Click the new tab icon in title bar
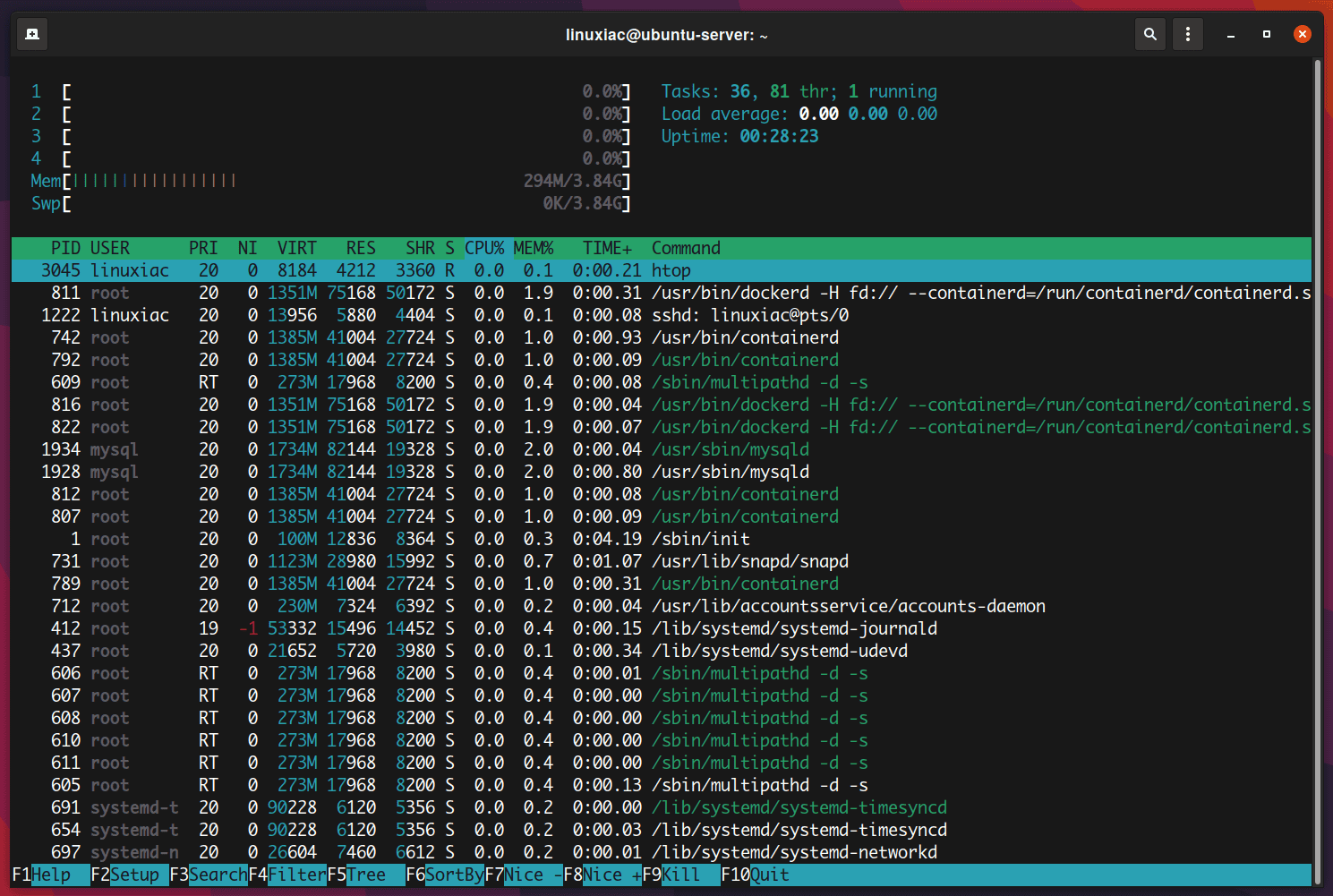The height and width of the screenshot is (896, 1333). pyautogui.click(x=32, y=34)
